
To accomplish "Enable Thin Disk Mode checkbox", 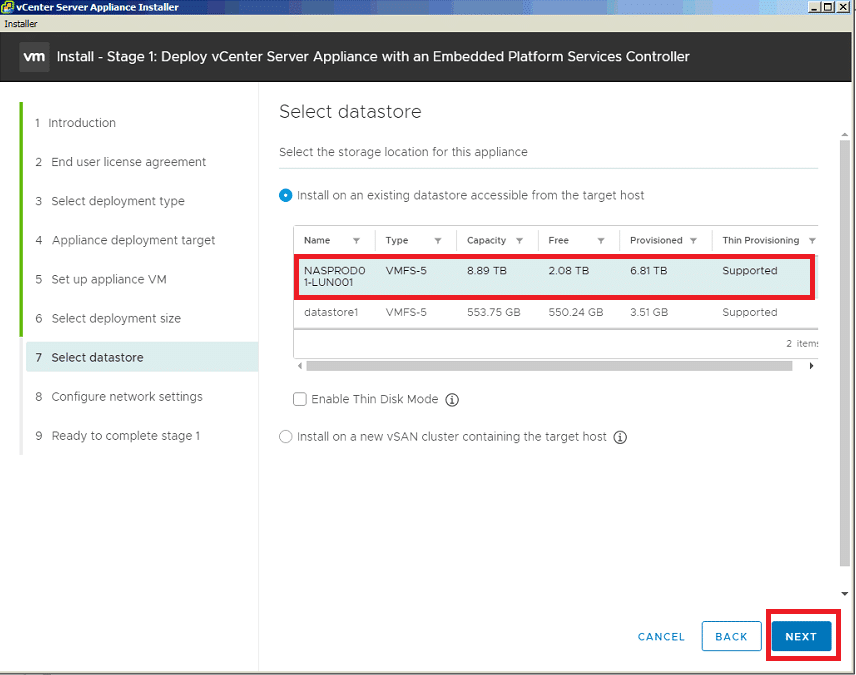I will coord(300,399).
